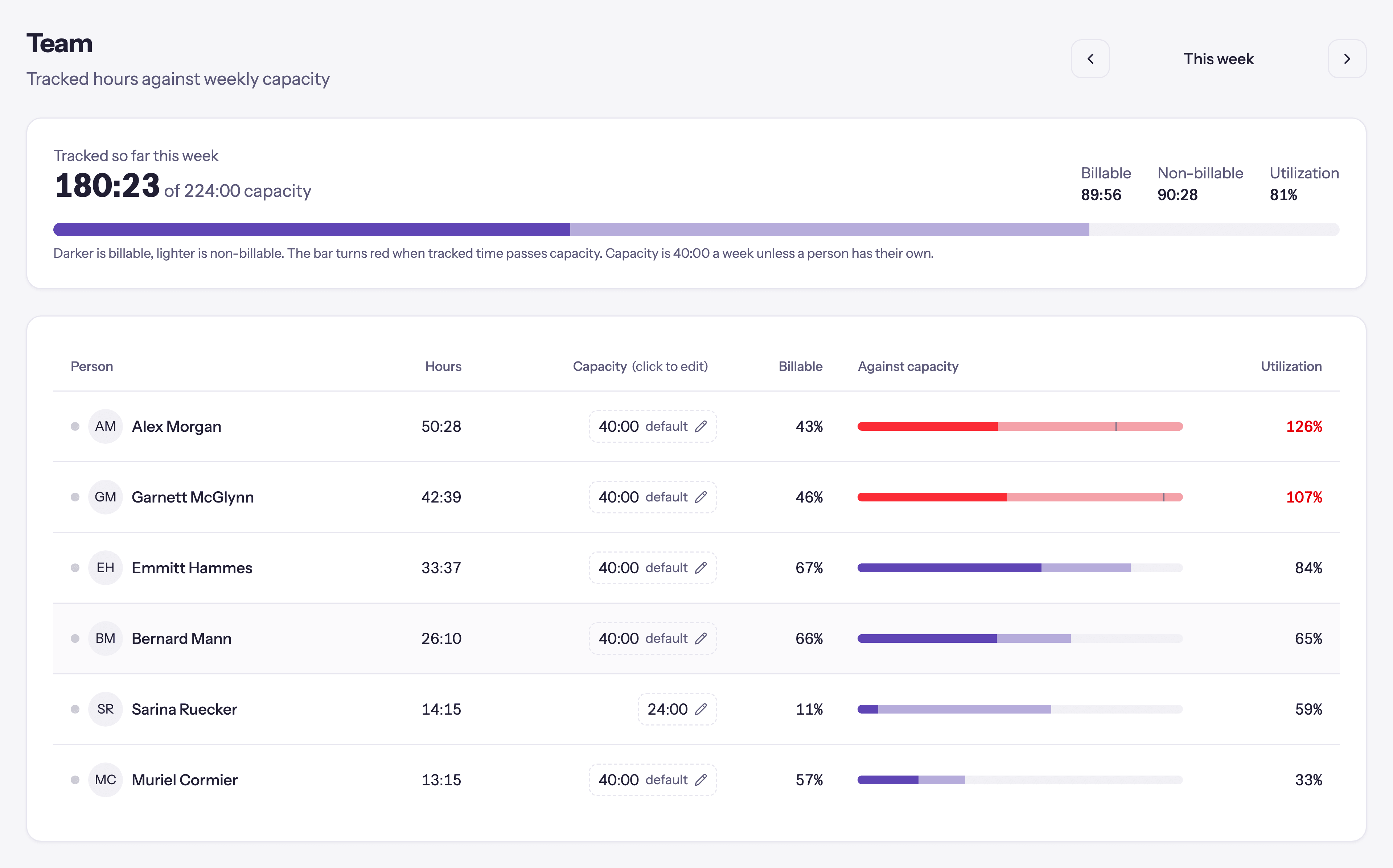Image resolution: width=1393 pixels, height=868 pixels.
Task: Click Emmitt Hammes's 33:37 hours value
Action: coord(441,567)
